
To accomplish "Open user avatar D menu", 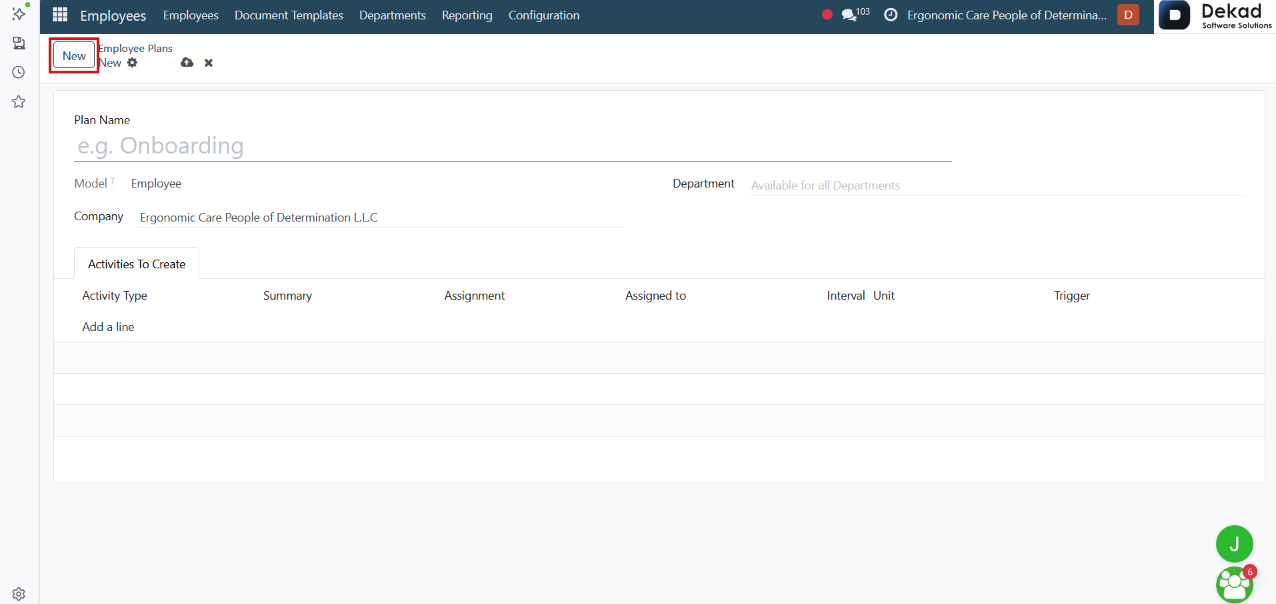I will coord(1128,15).
